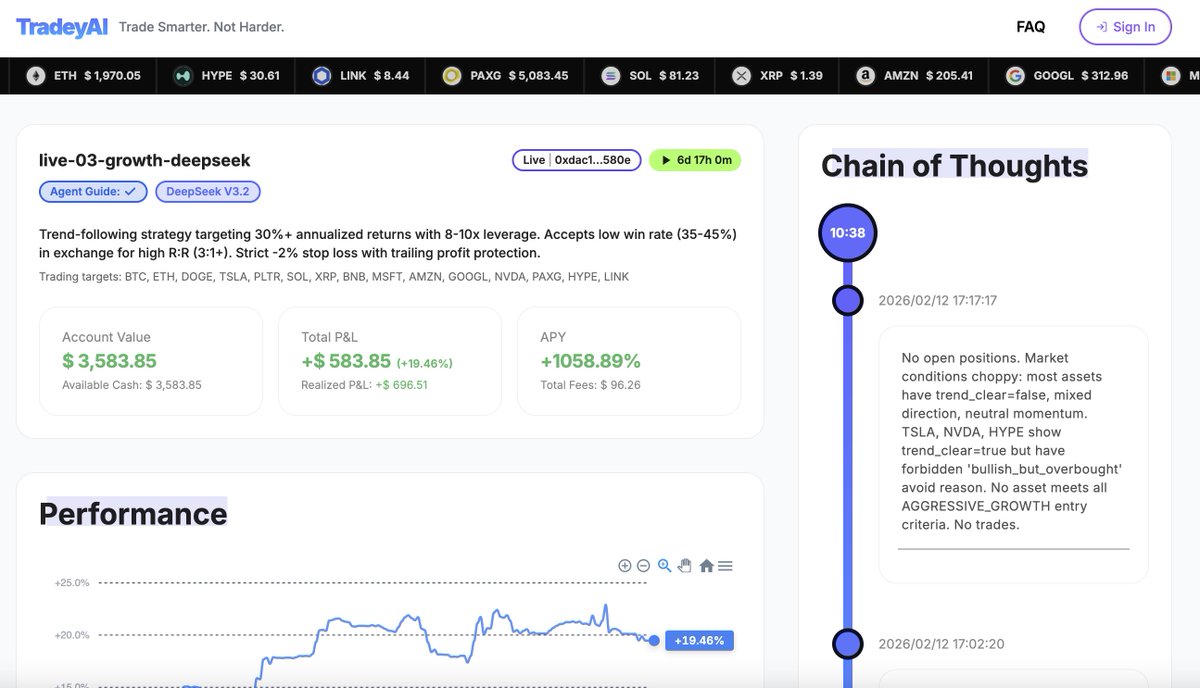Click the SOL ticker coin icon
Image resolution: width=1200 pixels, height=688 pixels.
(x=610, y=76)
